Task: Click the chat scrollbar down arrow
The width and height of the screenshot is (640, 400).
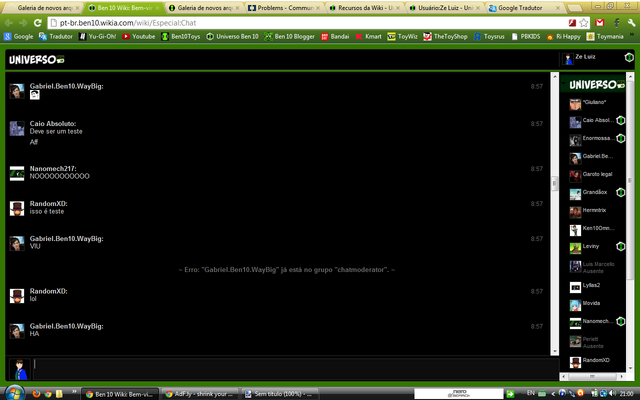Action: coord(554,351)
